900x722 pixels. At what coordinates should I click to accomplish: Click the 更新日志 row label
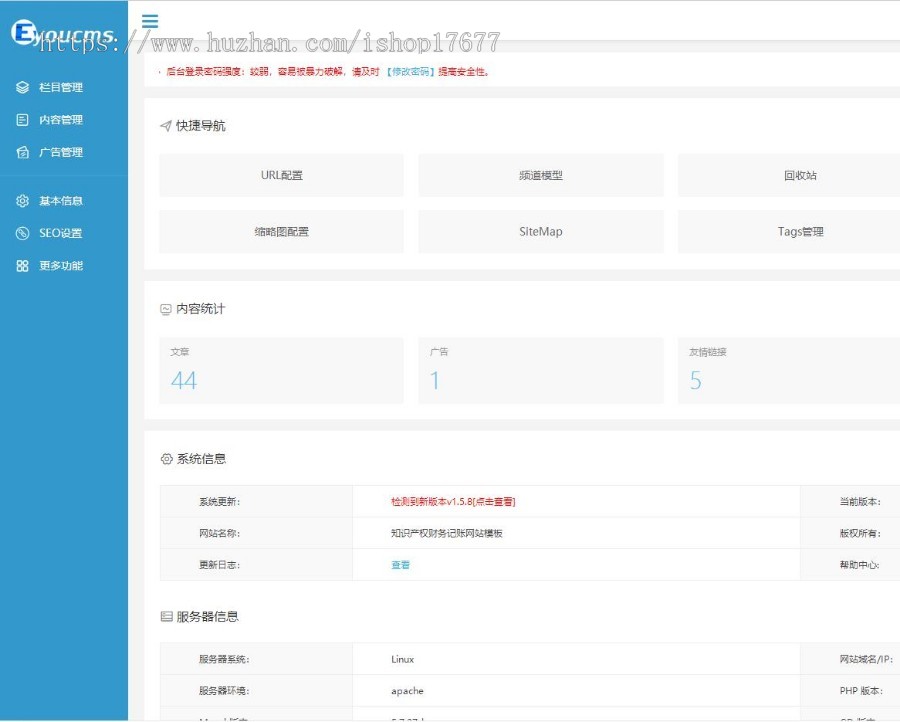[x=219, y=565]
